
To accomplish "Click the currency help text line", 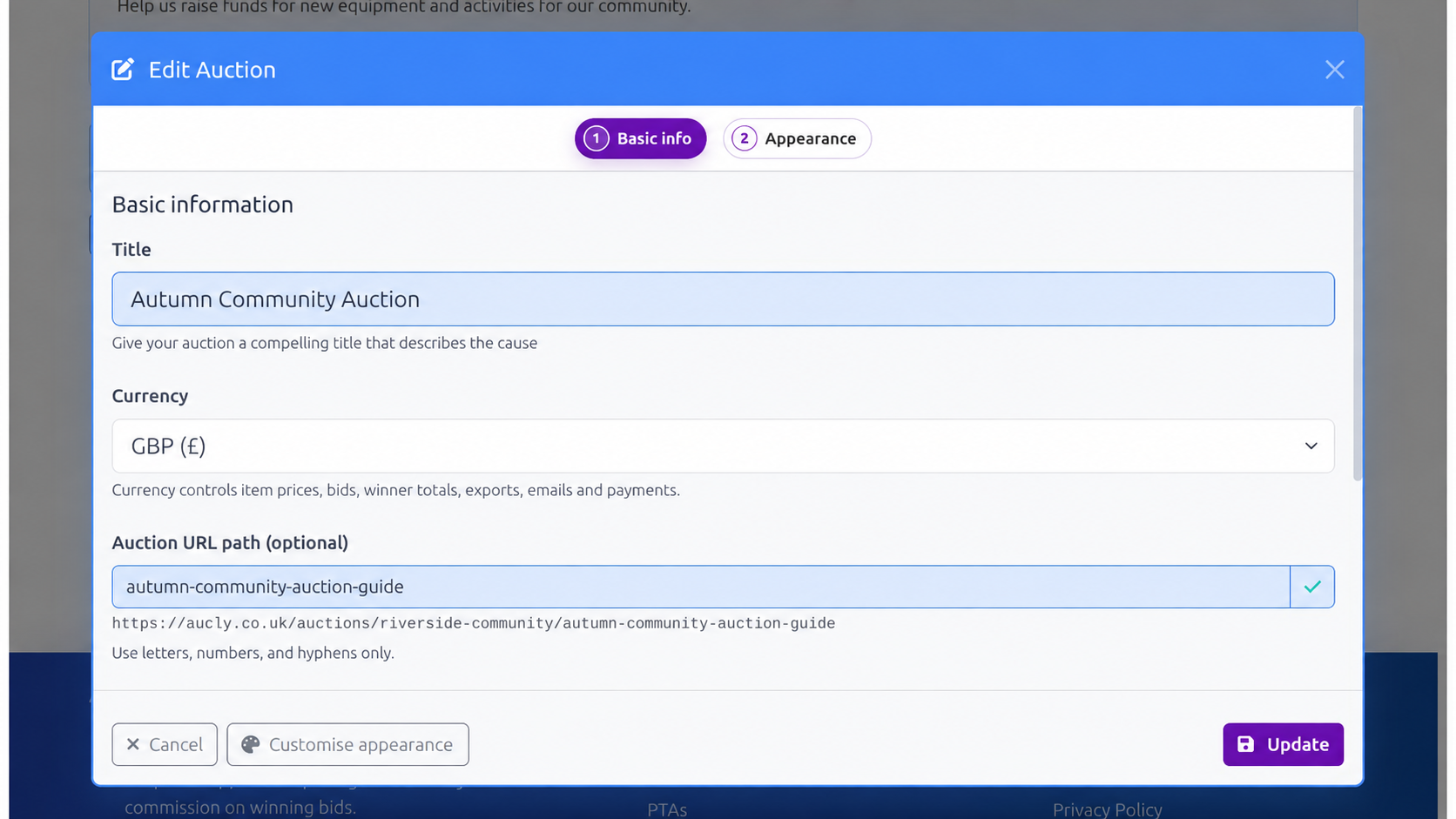I will (x=396, y=490).
